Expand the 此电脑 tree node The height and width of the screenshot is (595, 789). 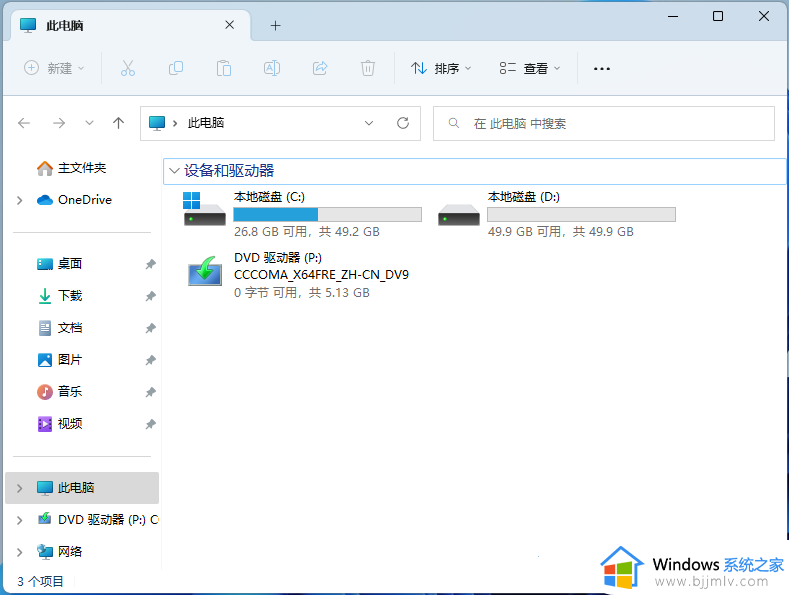coord(20,488)
